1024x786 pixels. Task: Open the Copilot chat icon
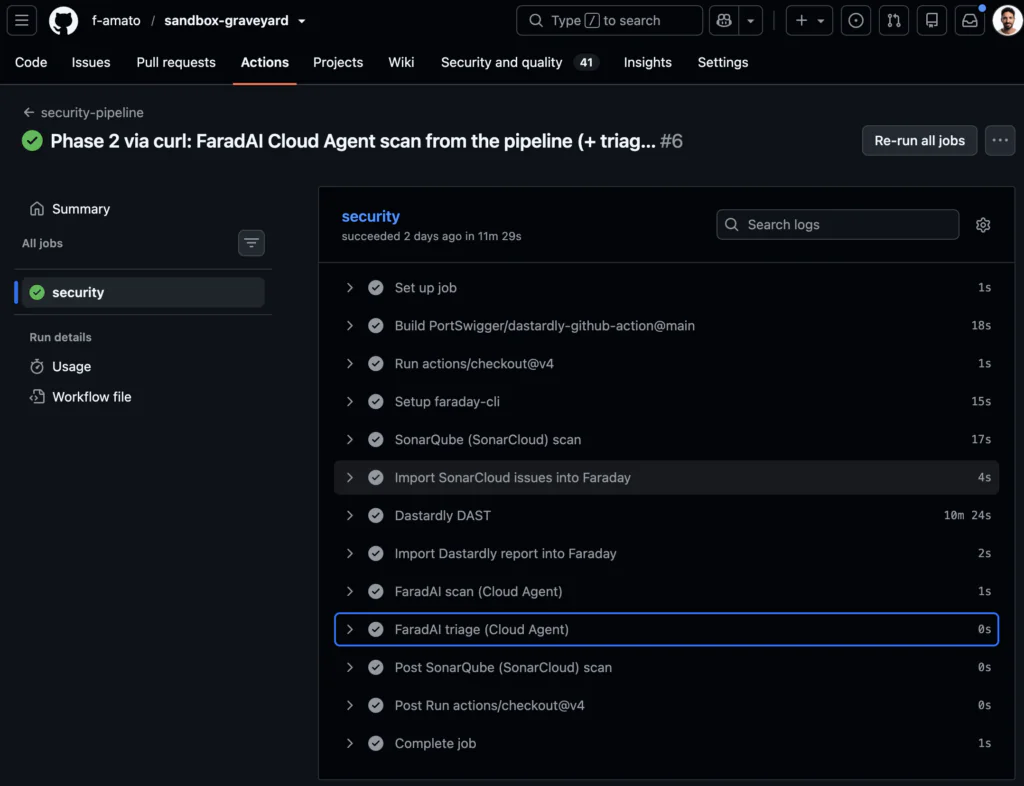point(724,21)
